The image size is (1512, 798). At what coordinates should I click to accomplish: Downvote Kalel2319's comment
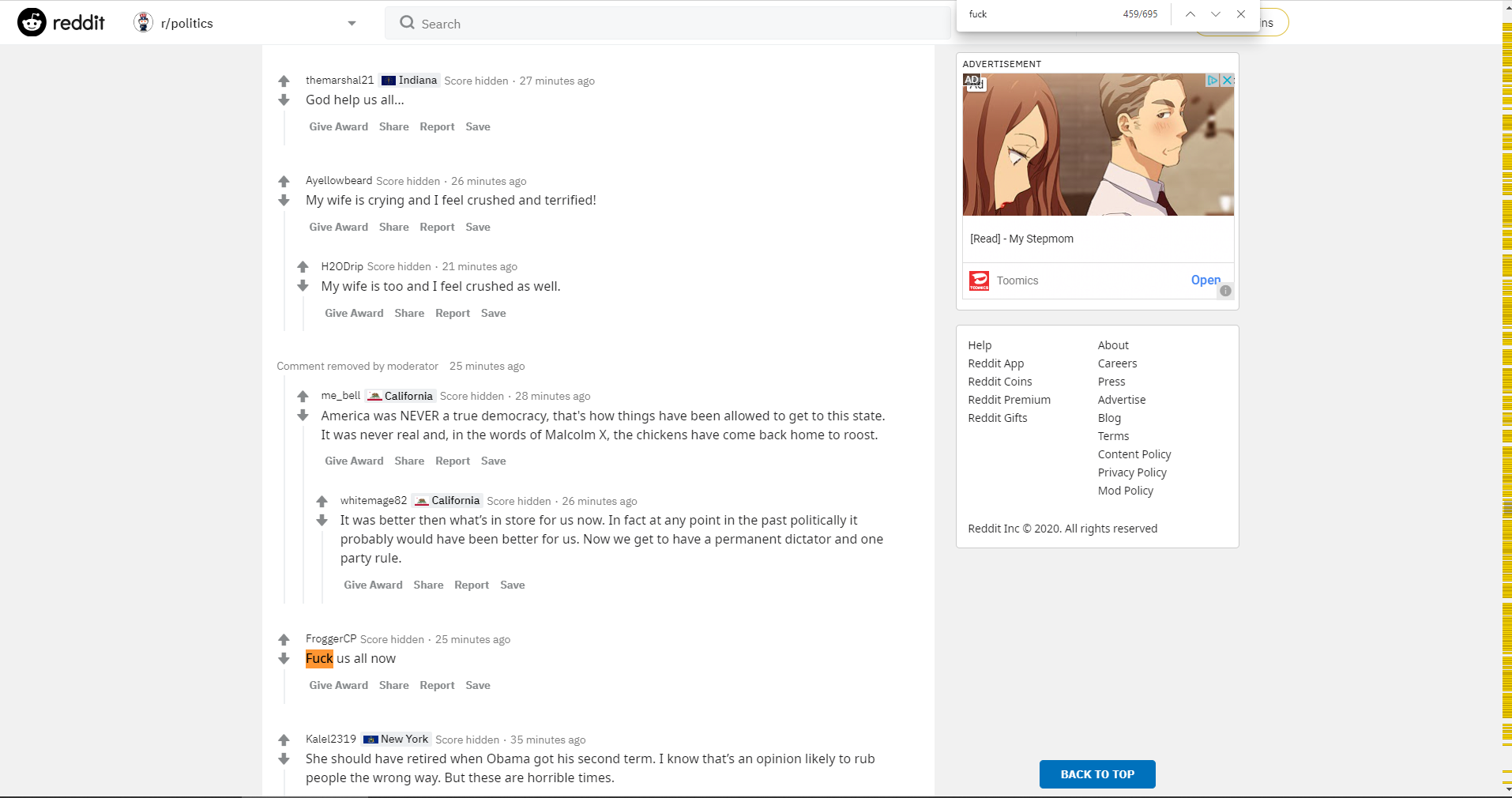click(284, 759)
